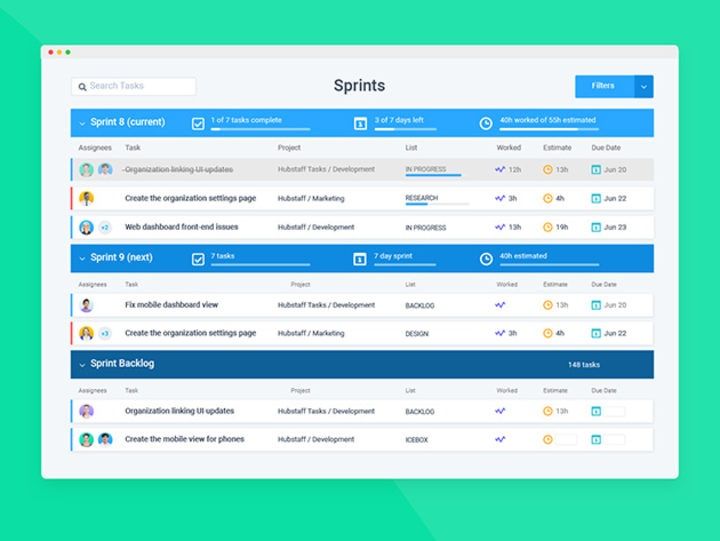
Task: Toggle the Sprint 8 tasks complete checkbox
Action: (198, 124)
